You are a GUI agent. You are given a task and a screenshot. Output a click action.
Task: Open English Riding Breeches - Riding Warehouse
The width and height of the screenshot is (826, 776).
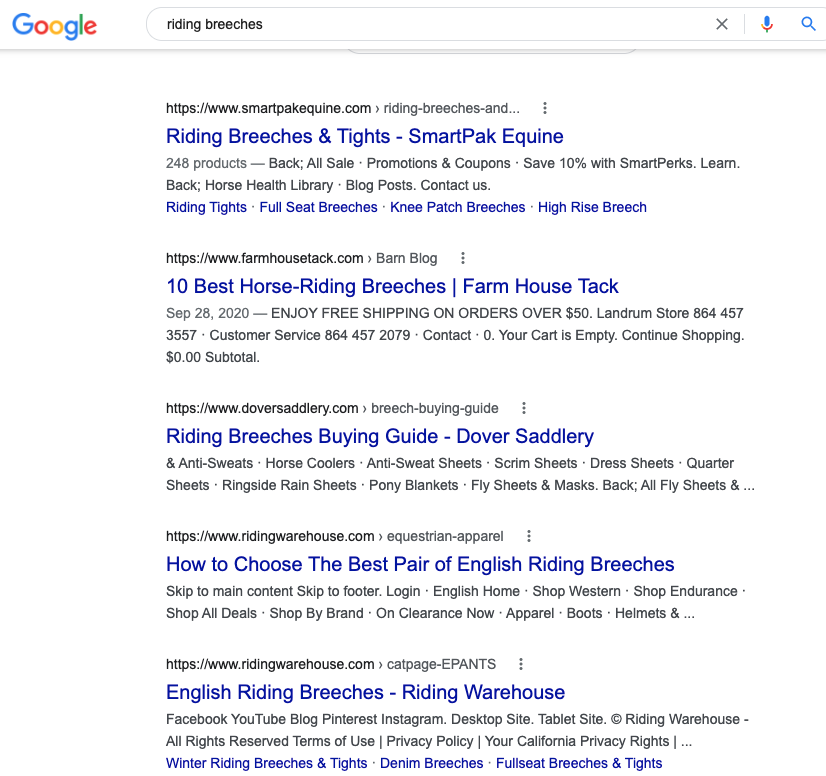click(365, 692)
